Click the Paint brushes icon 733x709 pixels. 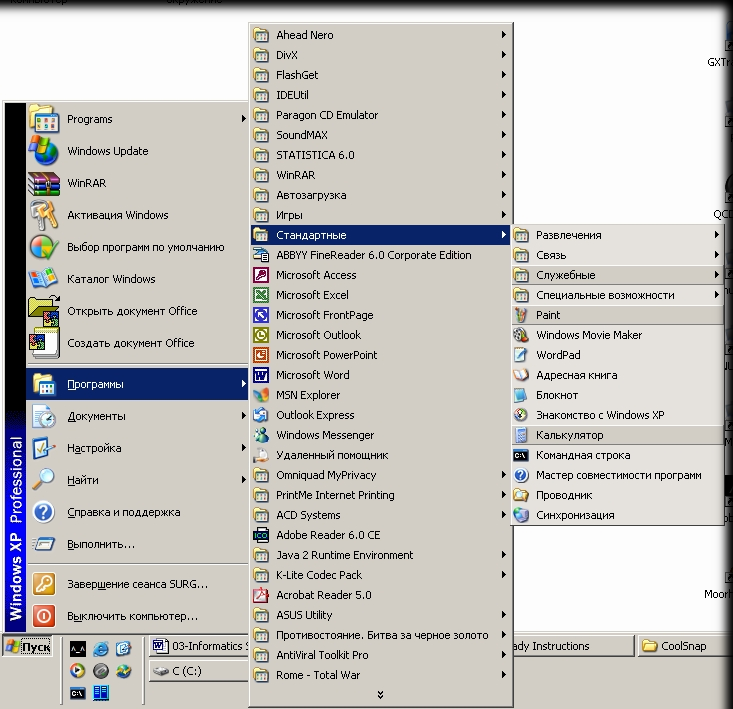pos(521,315)
